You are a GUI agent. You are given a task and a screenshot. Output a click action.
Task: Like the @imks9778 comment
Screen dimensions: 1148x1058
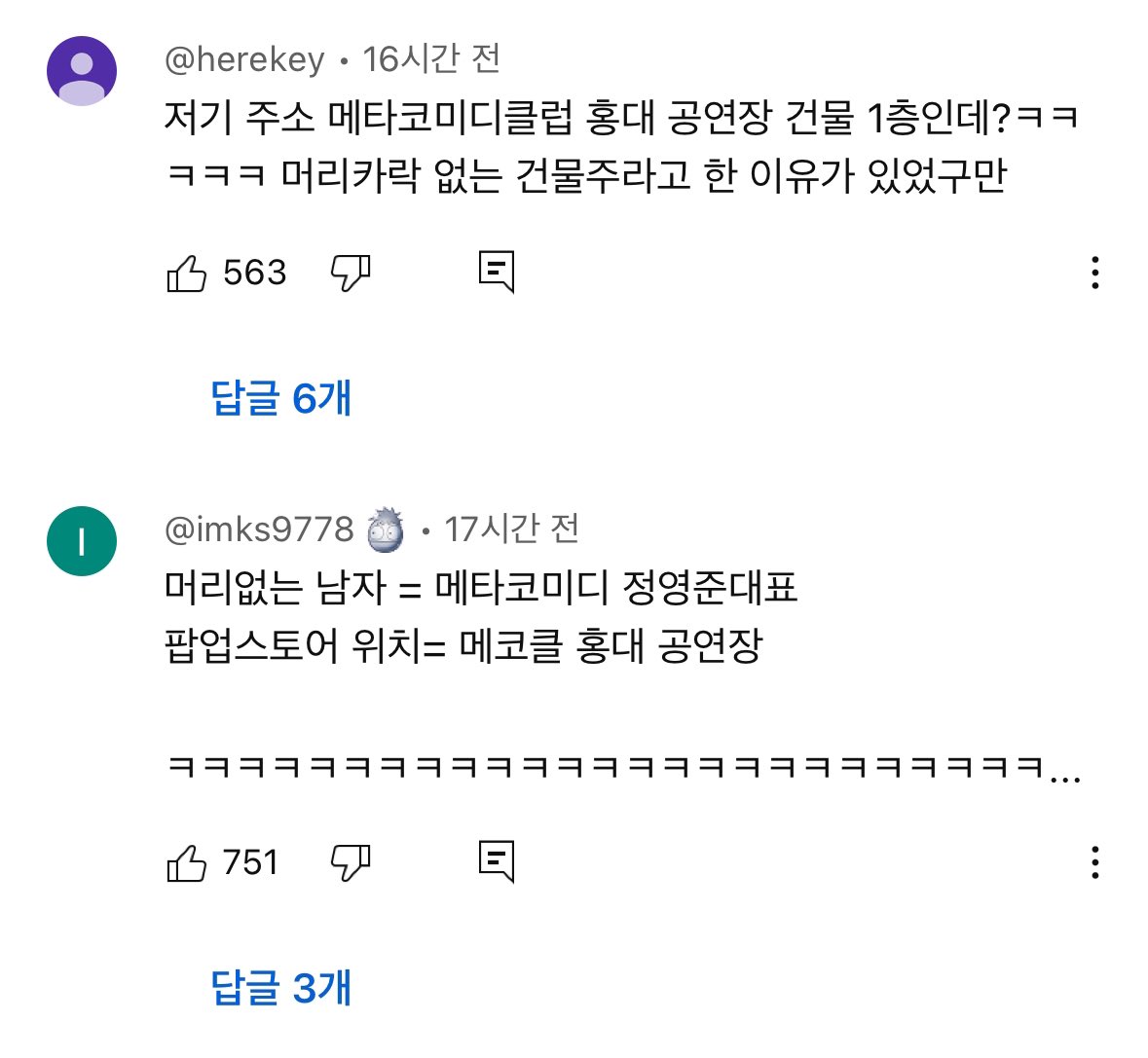[187, 862]
